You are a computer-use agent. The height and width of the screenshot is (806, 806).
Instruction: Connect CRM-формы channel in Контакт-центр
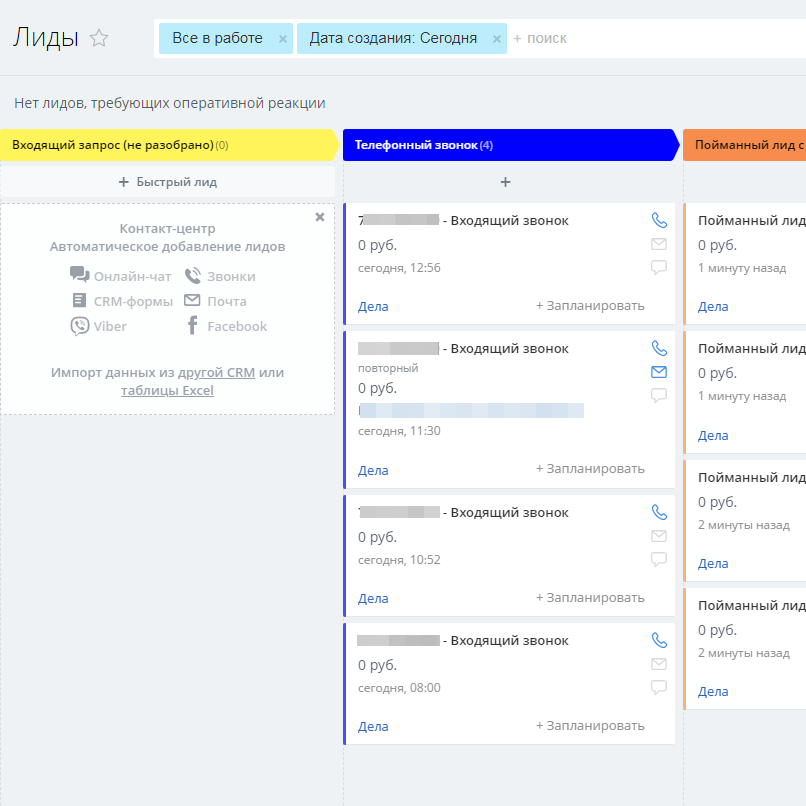pyautogui.click(x=122, y=301)
